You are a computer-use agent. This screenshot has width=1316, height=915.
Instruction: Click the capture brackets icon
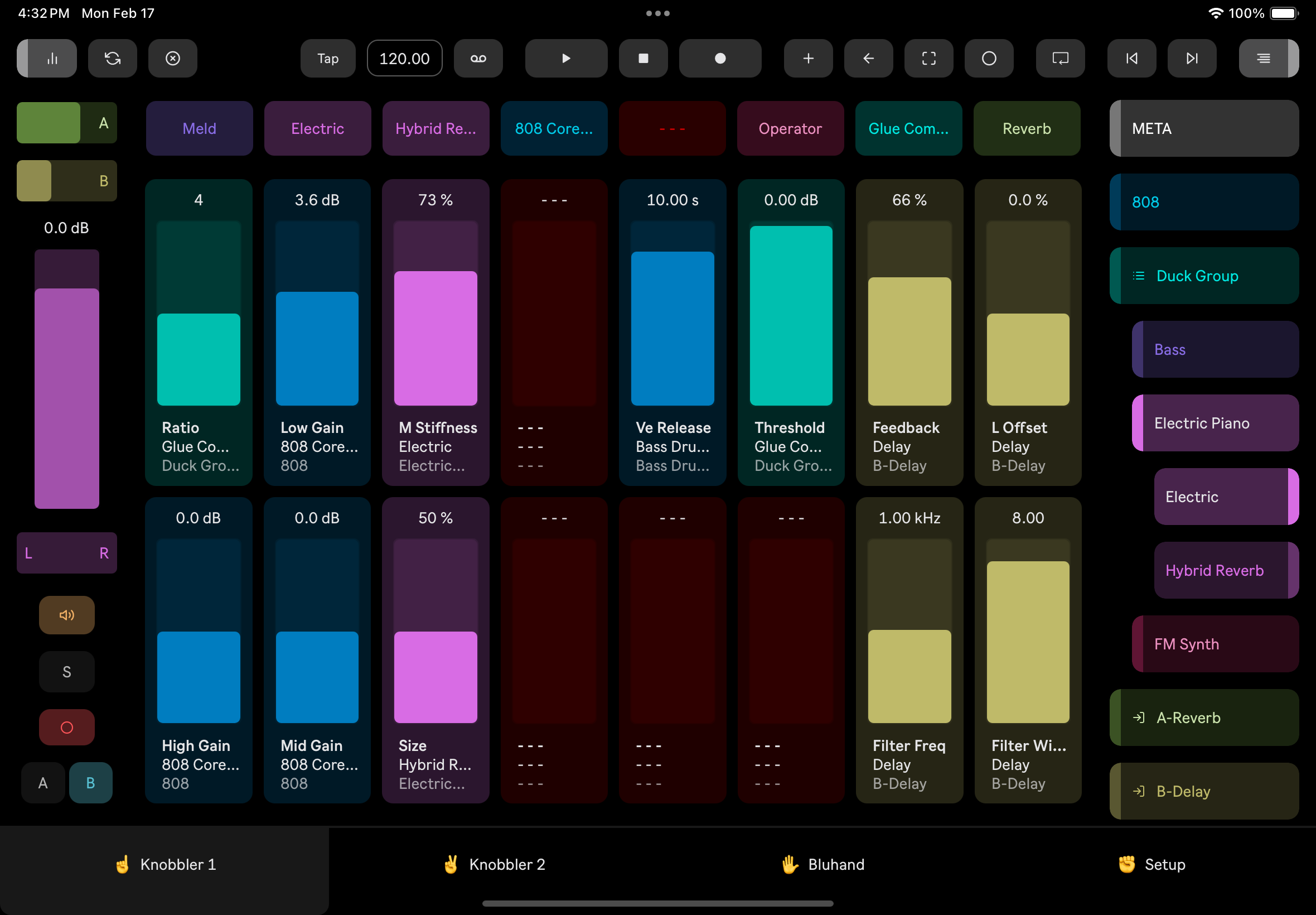point(928,59)
